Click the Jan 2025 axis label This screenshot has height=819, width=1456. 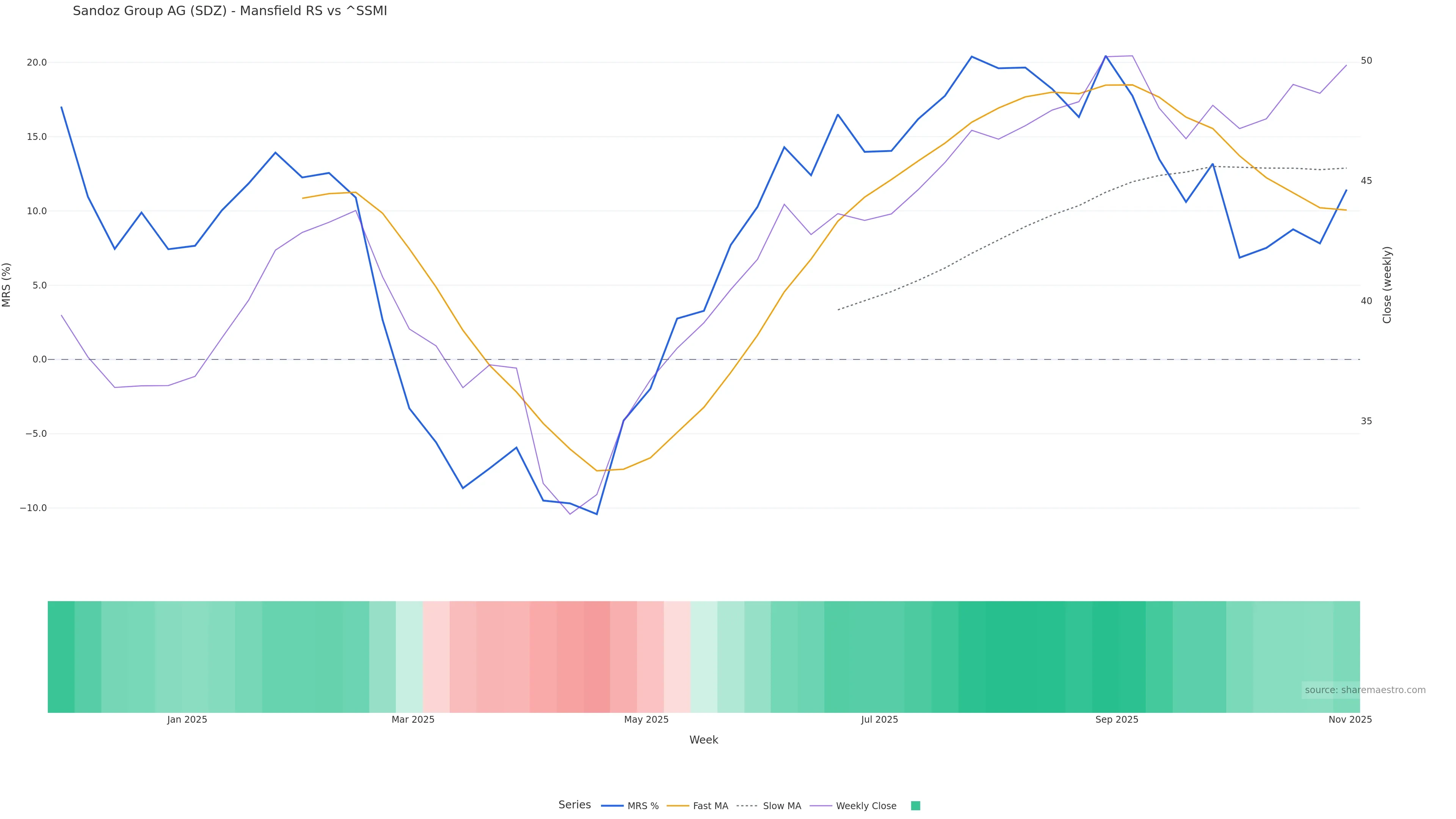187,720
